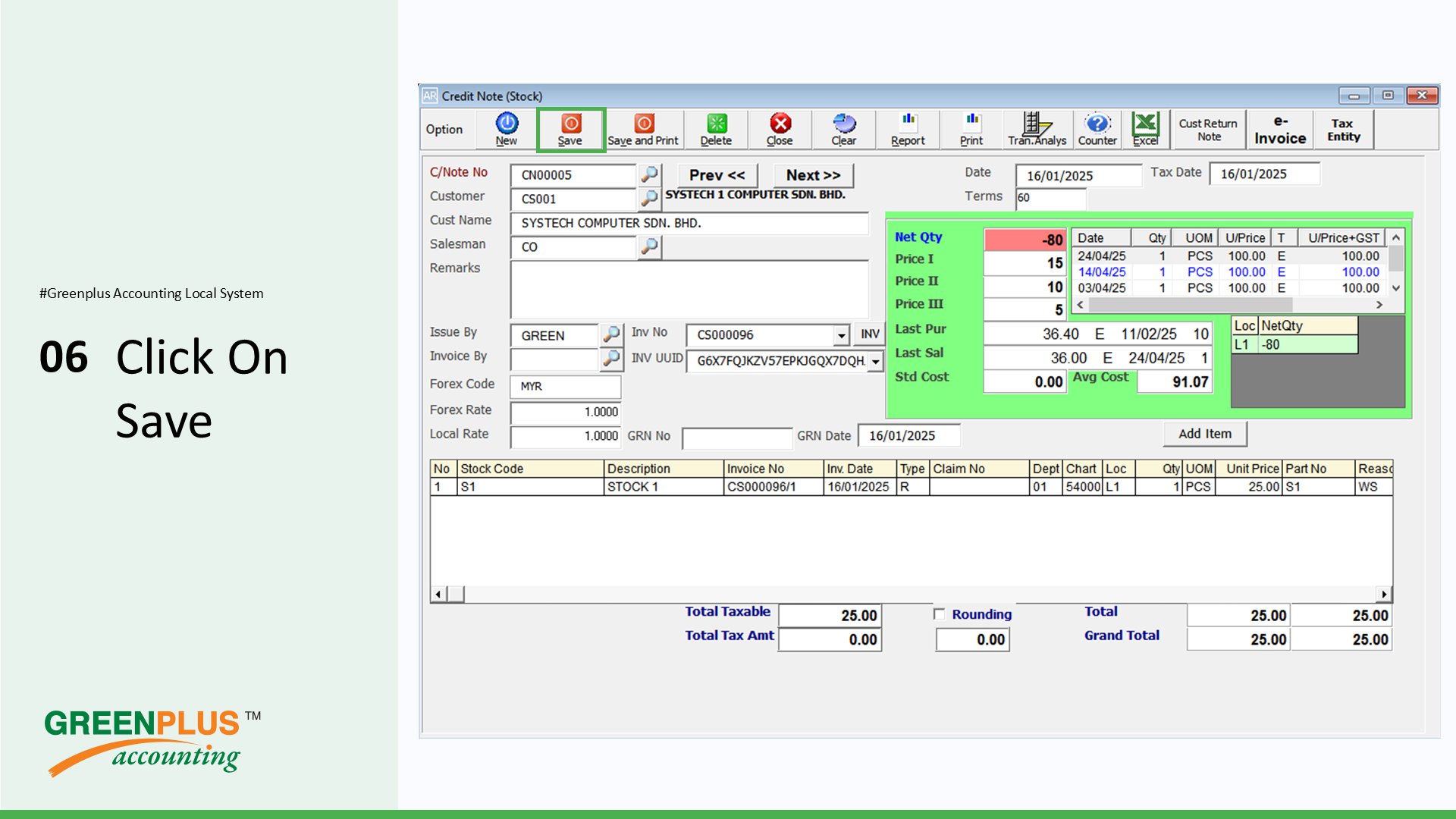This screenshot has height=819, width=1456.
Task: Click the Chart cell 54000
Action: pyautogui.click(x=1082, y=487)
